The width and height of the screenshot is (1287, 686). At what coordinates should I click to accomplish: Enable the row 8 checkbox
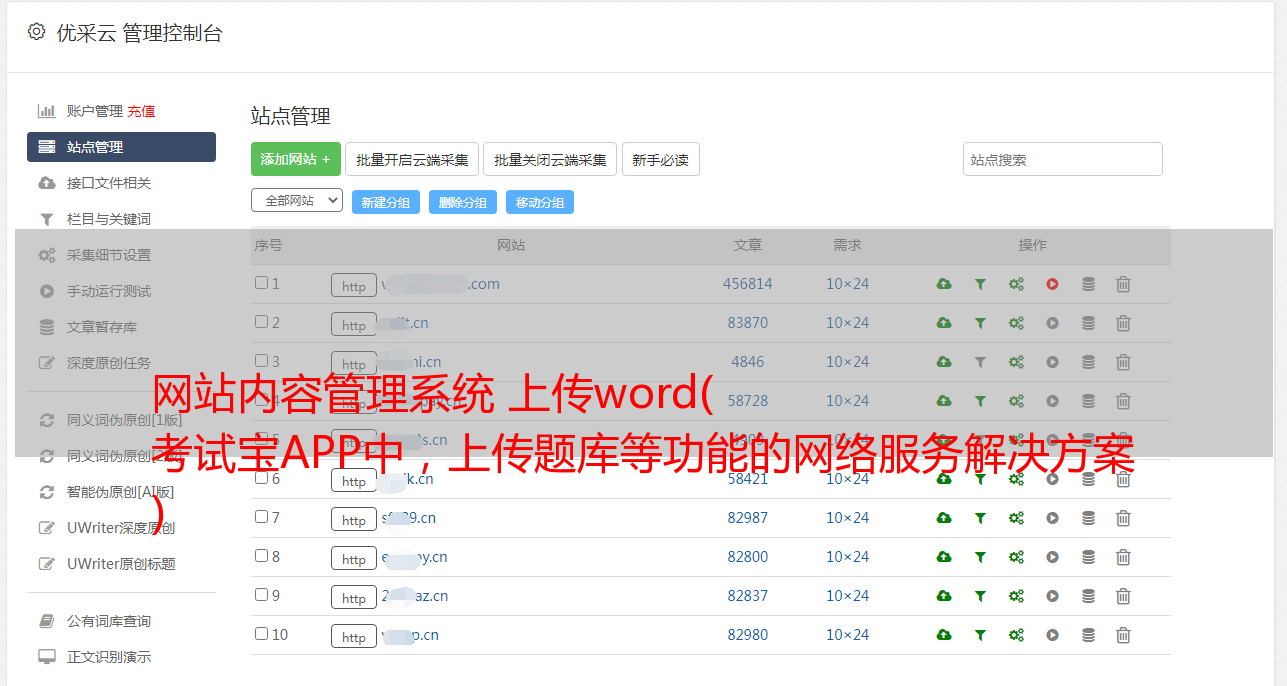coord(261,556)
